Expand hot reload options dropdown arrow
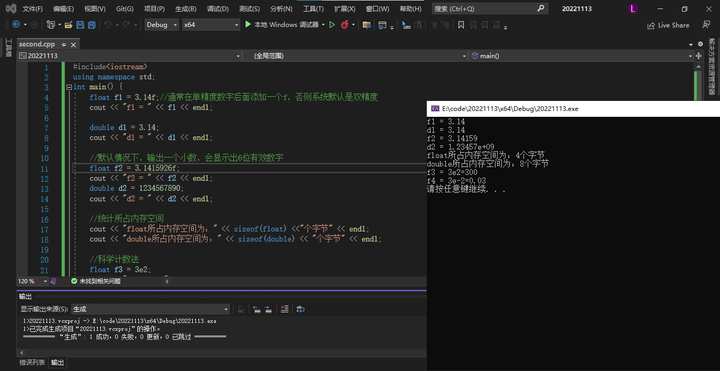Screen dimensions: 720x371 [353, 25]
